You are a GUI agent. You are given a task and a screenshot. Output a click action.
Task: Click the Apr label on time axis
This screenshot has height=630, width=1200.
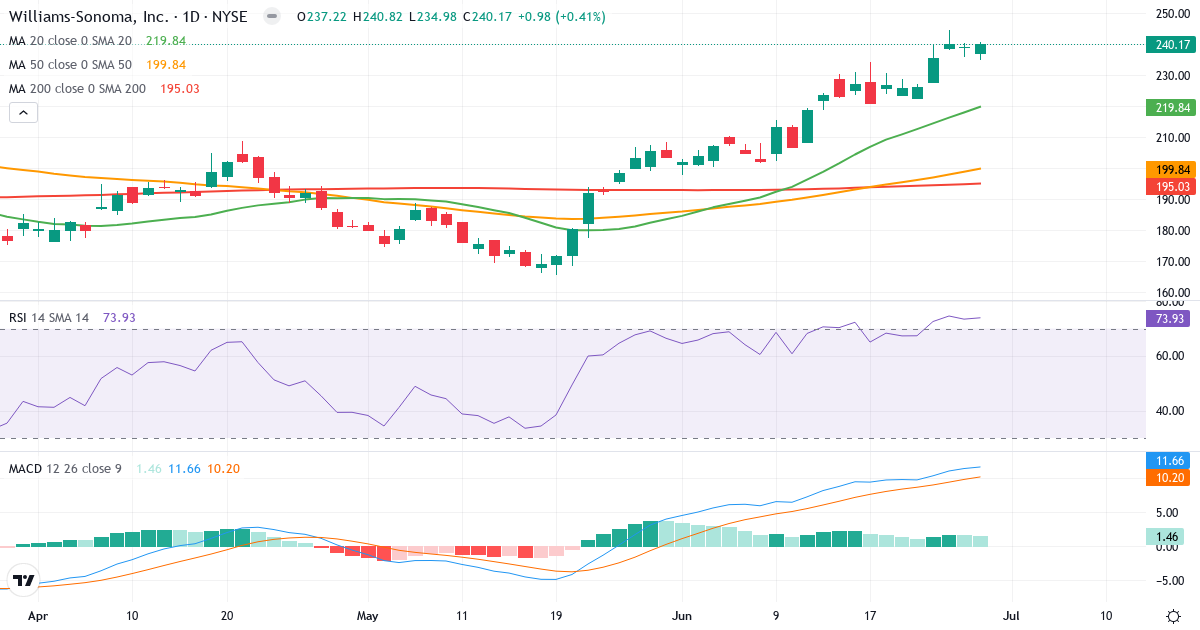(x=38, y=616)
